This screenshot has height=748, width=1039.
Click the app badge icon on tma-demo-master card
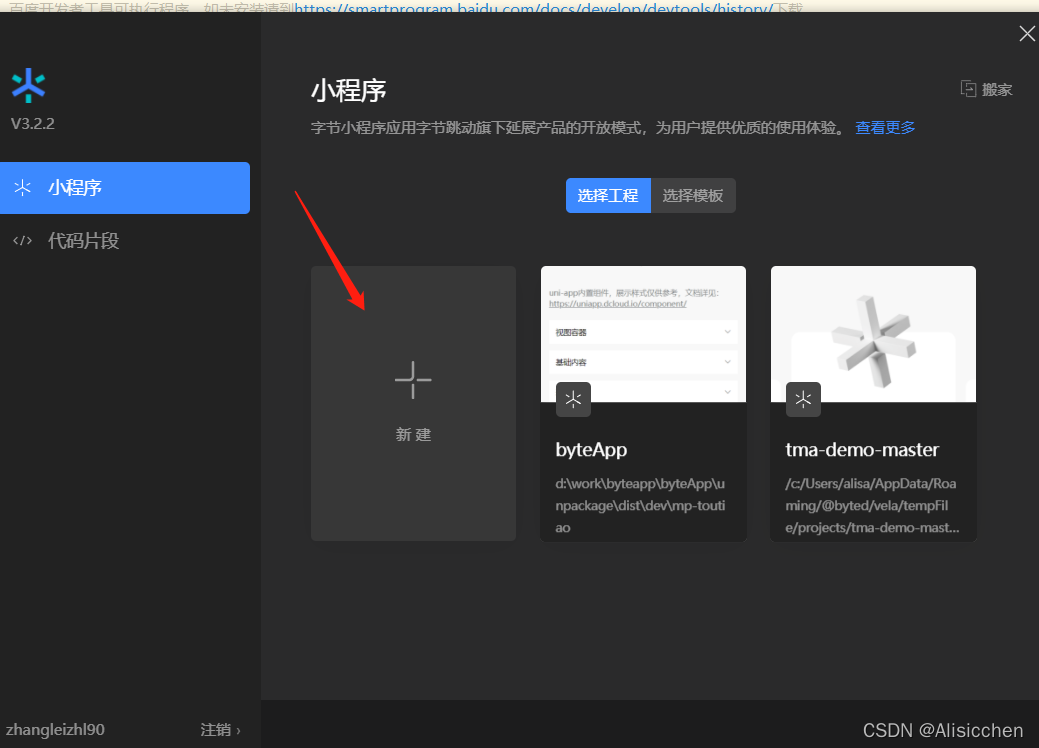[803, 400]
